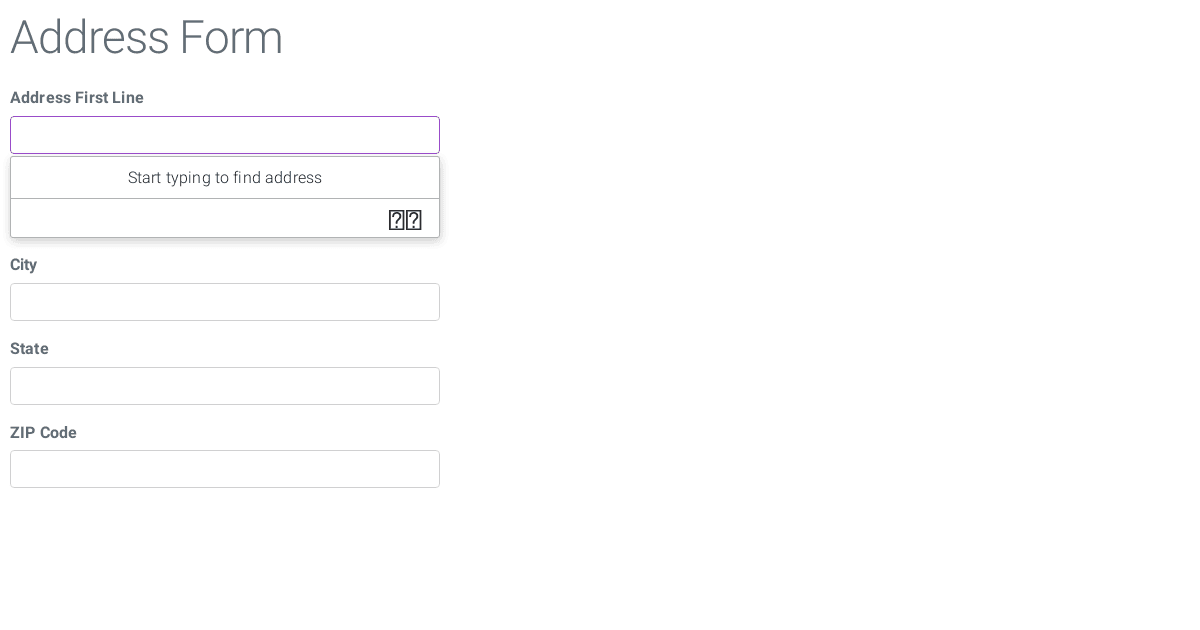The width and height of the screenshot is (1200, 630).
Task: Click the Address Form page heading
Action: [146, 38]
